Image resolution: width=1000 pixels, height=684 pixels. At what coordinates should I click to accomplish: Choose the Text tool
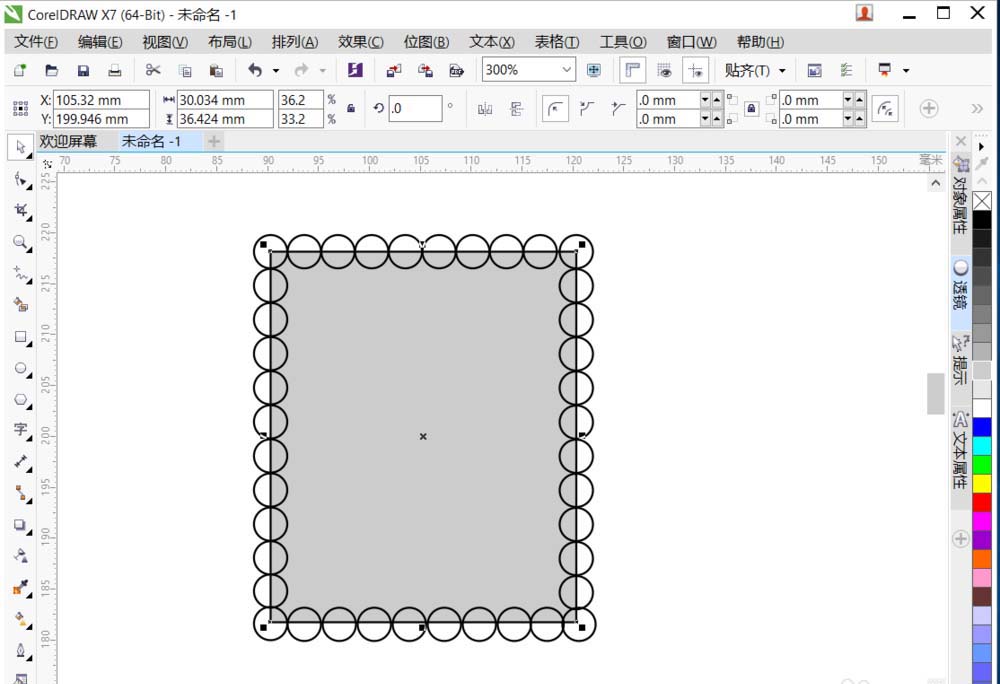20,432
